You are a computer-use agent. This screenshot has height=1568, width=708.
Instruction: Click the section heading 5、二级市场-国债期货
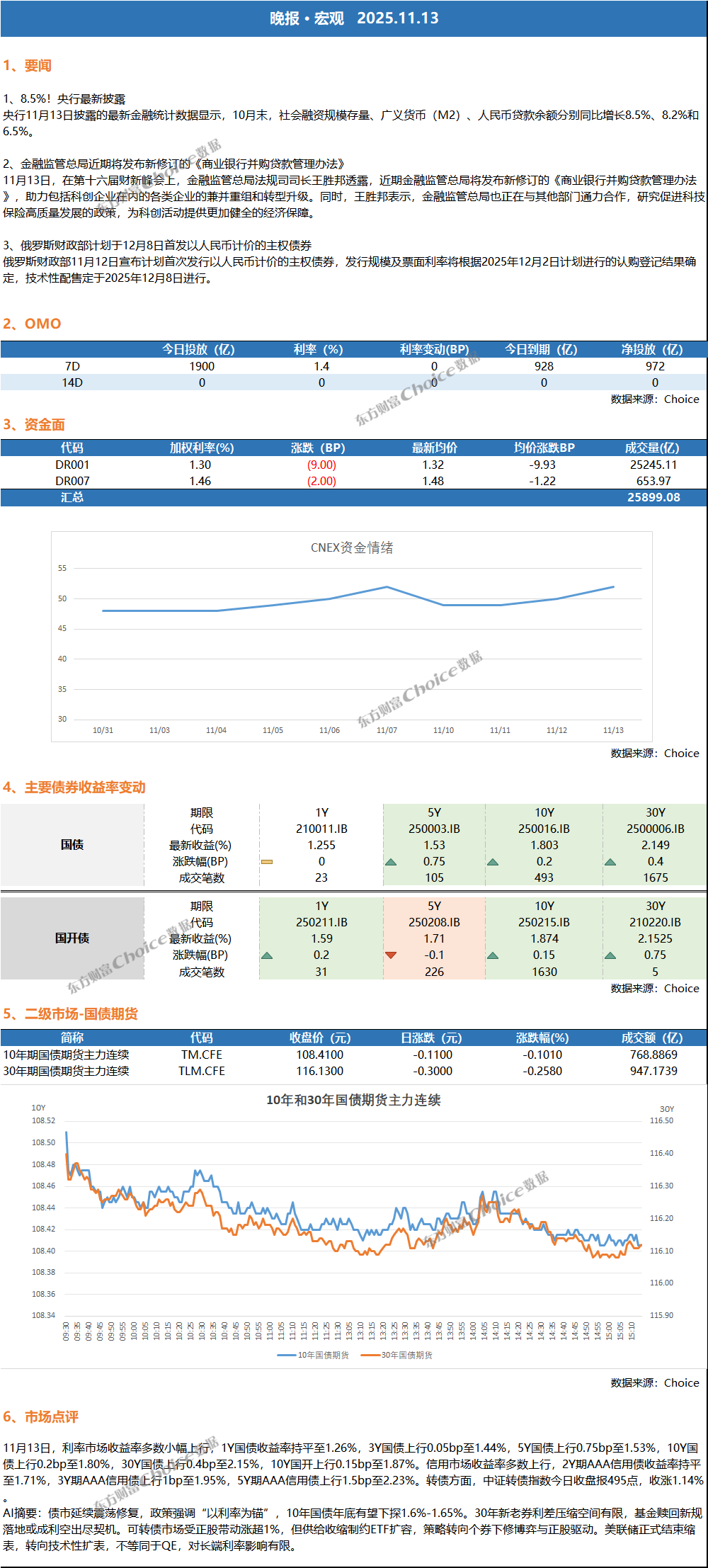pyautogui.click(x=71, y=1014)
